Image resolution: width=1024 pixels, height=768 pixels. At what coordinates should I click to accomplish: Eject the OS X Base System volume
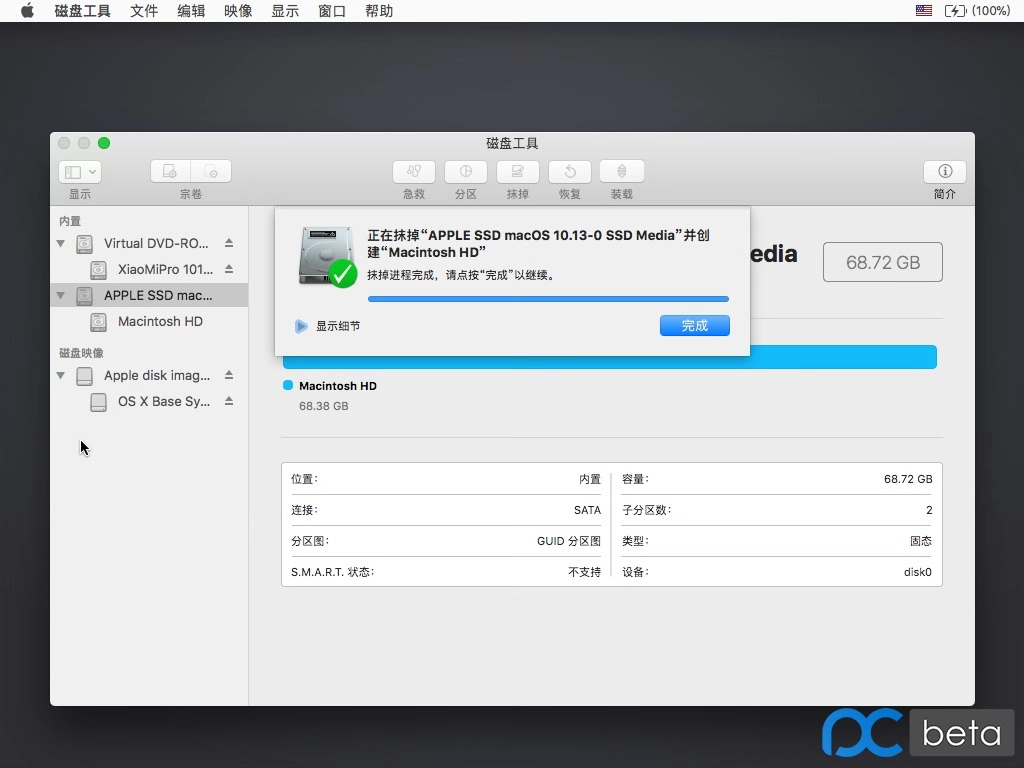coord(229,402)
